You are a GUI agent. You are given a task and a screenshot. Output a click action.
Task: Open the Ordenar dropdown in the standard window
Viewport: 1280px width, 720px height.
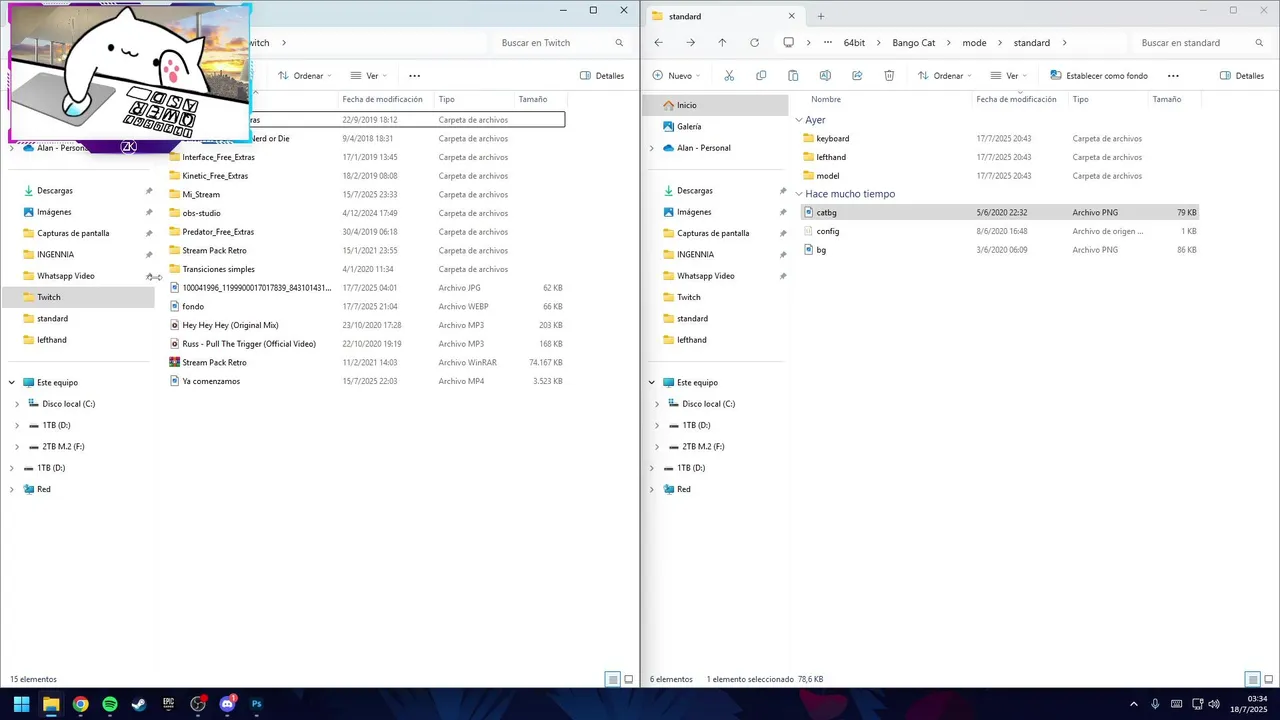click(944, 76)
